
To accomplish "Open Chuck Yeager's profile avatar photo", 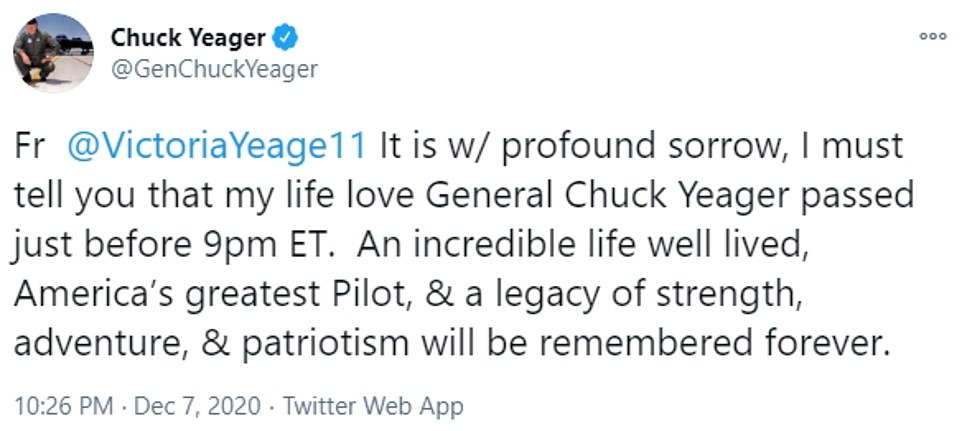I will tap(53, 53).
